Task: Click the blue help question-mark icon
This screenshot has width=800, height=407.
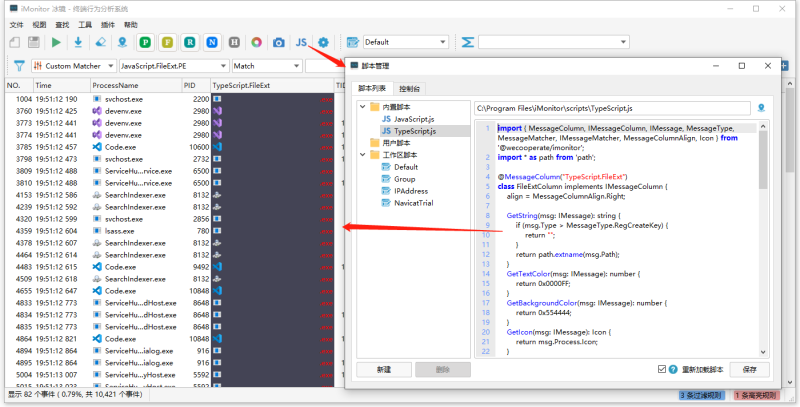Action: pyautogui.click(x=673, y=369)
